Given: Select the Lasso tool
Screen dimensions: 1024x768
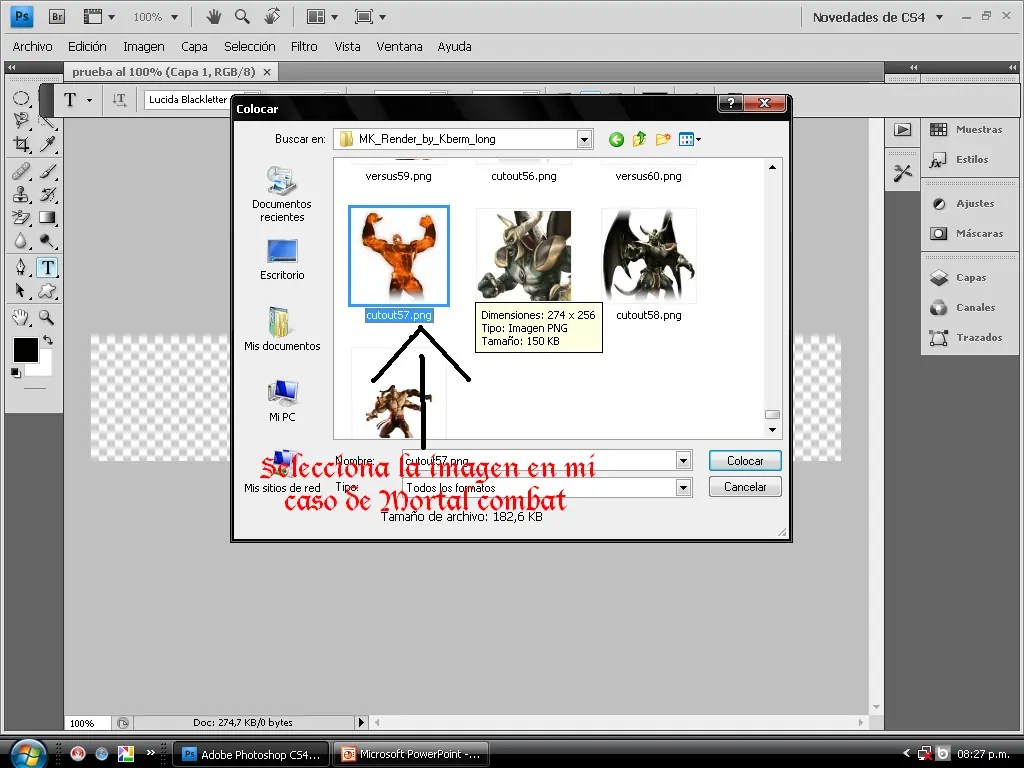Looking at the screenshot, I should click(x=21, y=120).
